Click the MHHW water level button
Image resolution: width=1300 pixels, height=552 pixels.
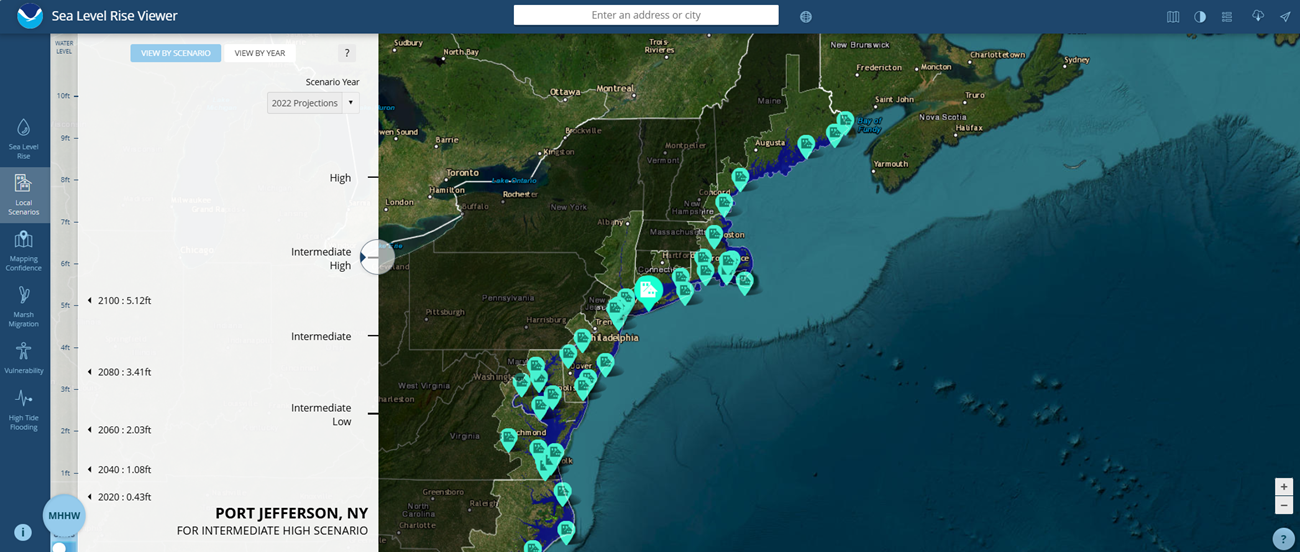64,516
